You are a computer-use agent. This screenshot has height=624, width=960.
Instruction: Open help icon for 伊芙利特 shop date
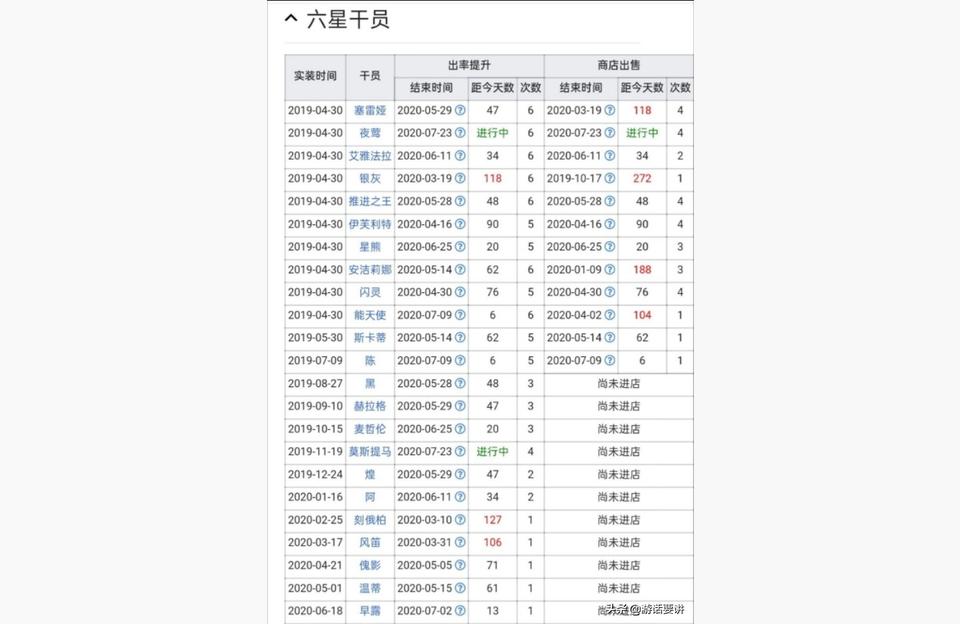click(610, 224)
